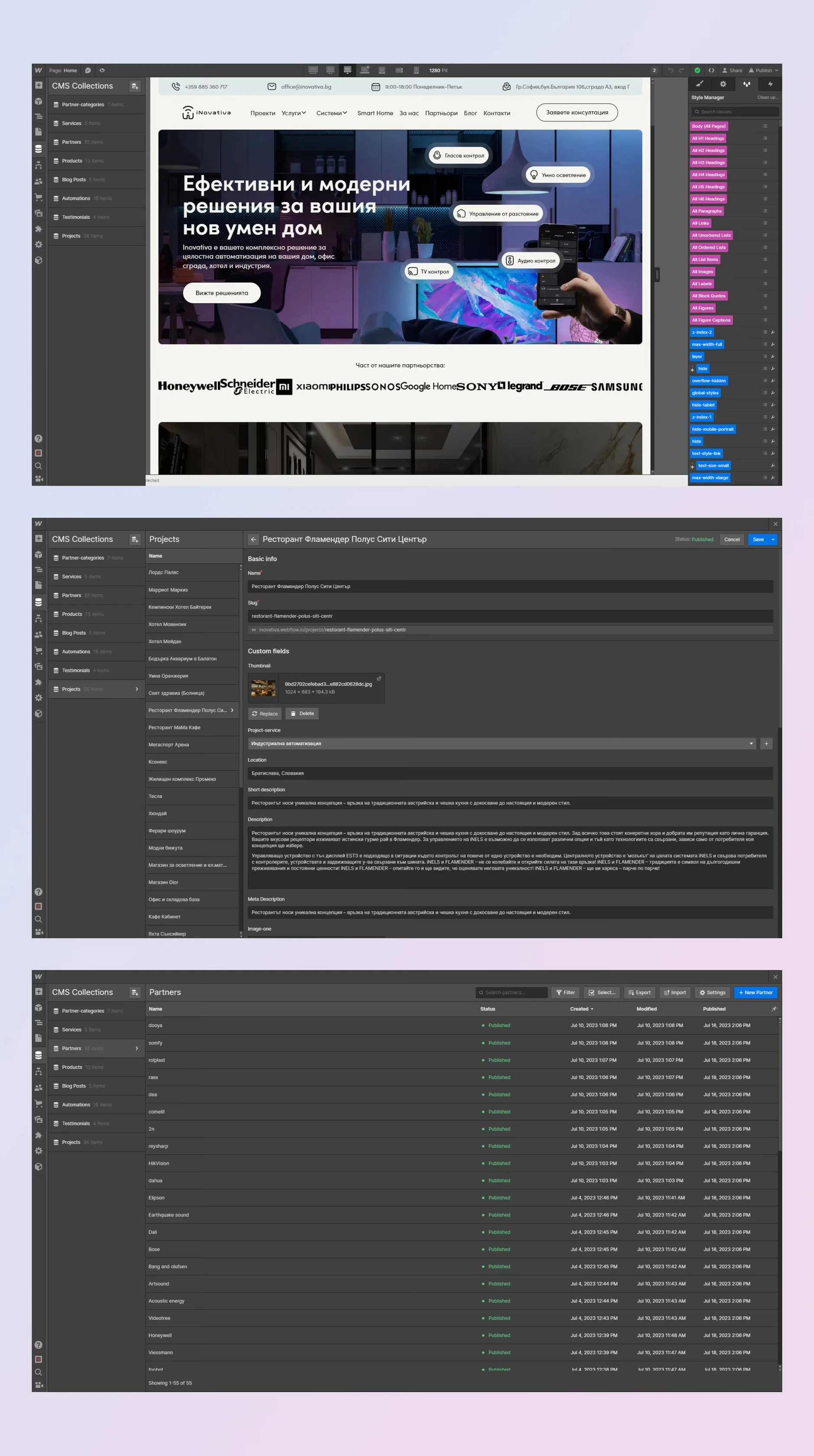Click the redo arrow in the Designer top bar
Screen dimensions: 814x1456
(x=681, y=71)
